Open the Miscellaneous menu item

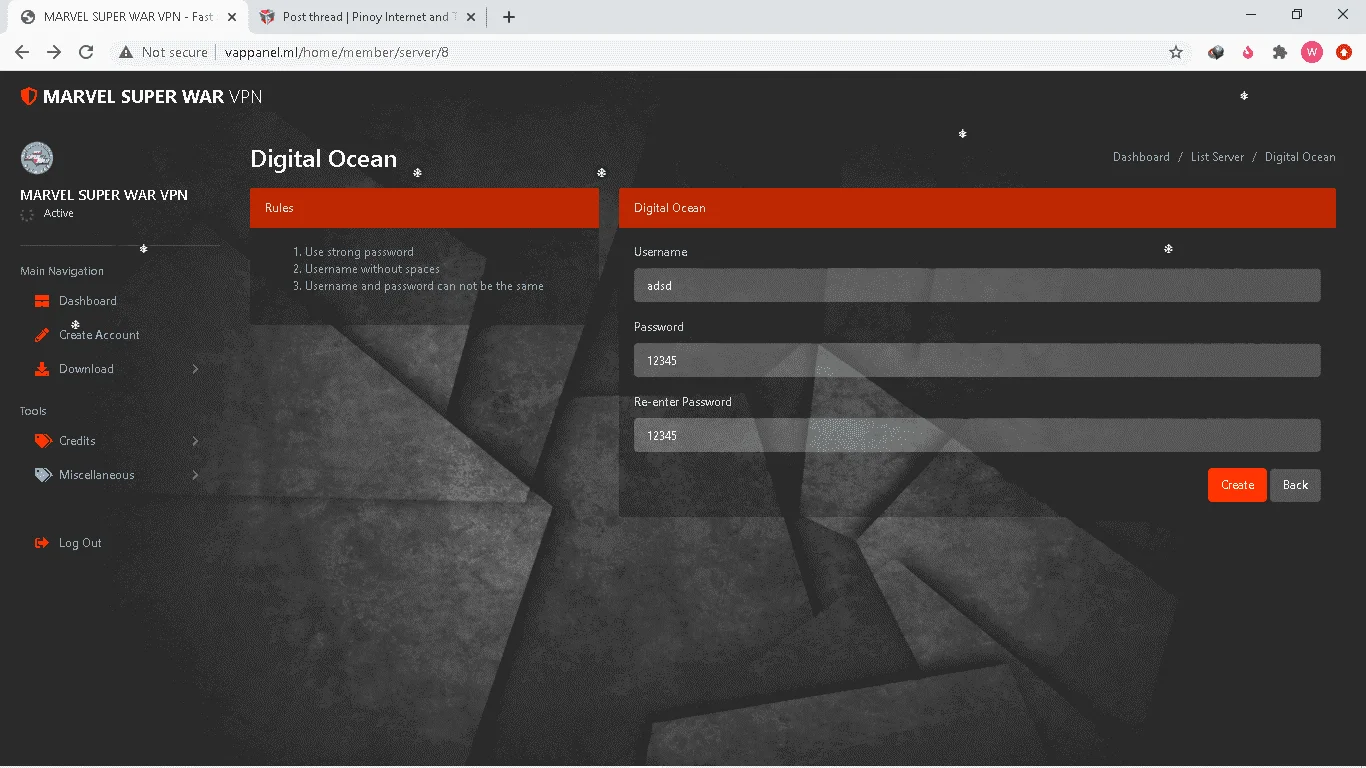pyautogui.click(x=96, y=475)
